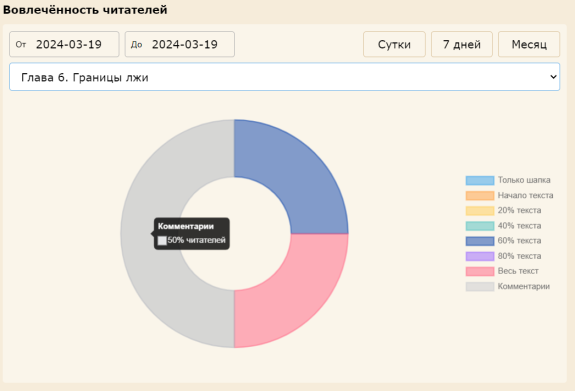Toggle the Только шапка legend swatch
The image size is (575, 391).
click(480, 180)
